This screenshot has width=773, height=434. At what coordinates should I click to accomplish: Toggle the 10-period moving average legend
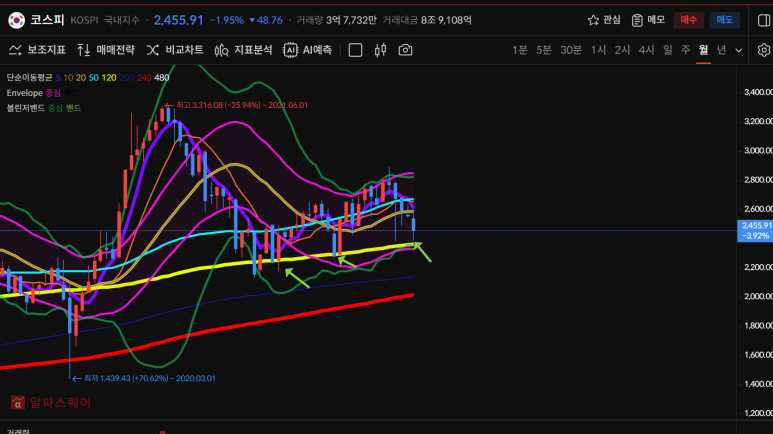coord(68,77)
